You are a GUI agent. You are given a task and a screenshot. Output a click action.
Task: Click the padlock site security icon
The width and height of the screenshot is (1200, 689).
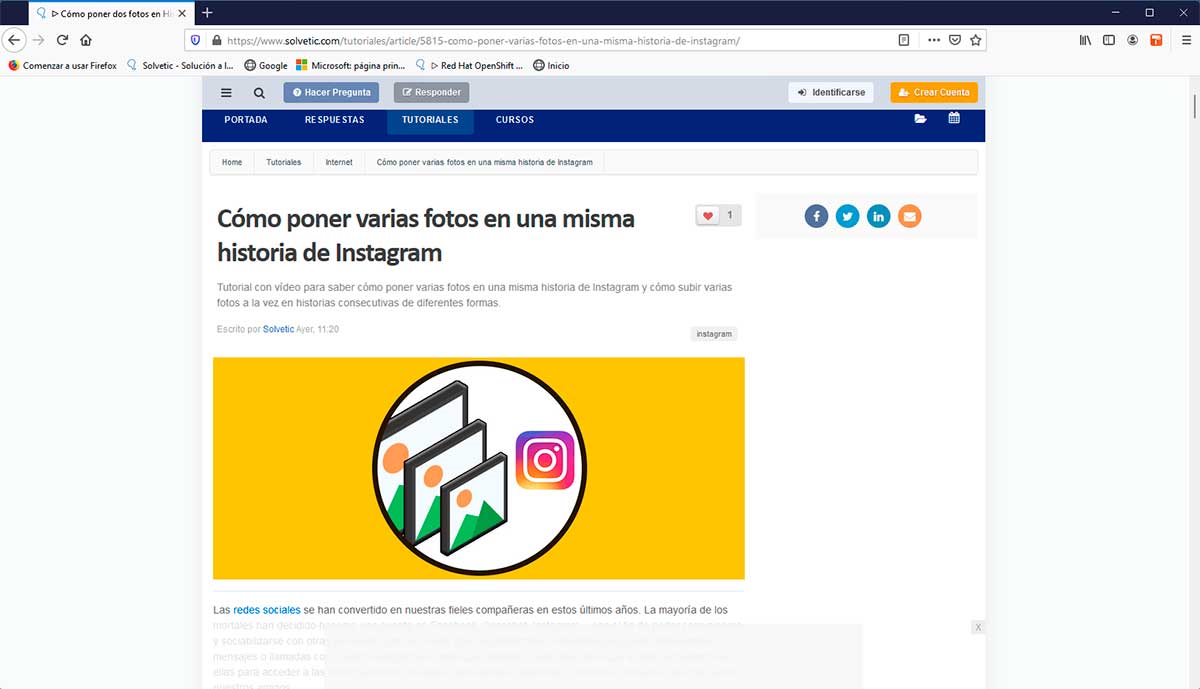point(216,40)
